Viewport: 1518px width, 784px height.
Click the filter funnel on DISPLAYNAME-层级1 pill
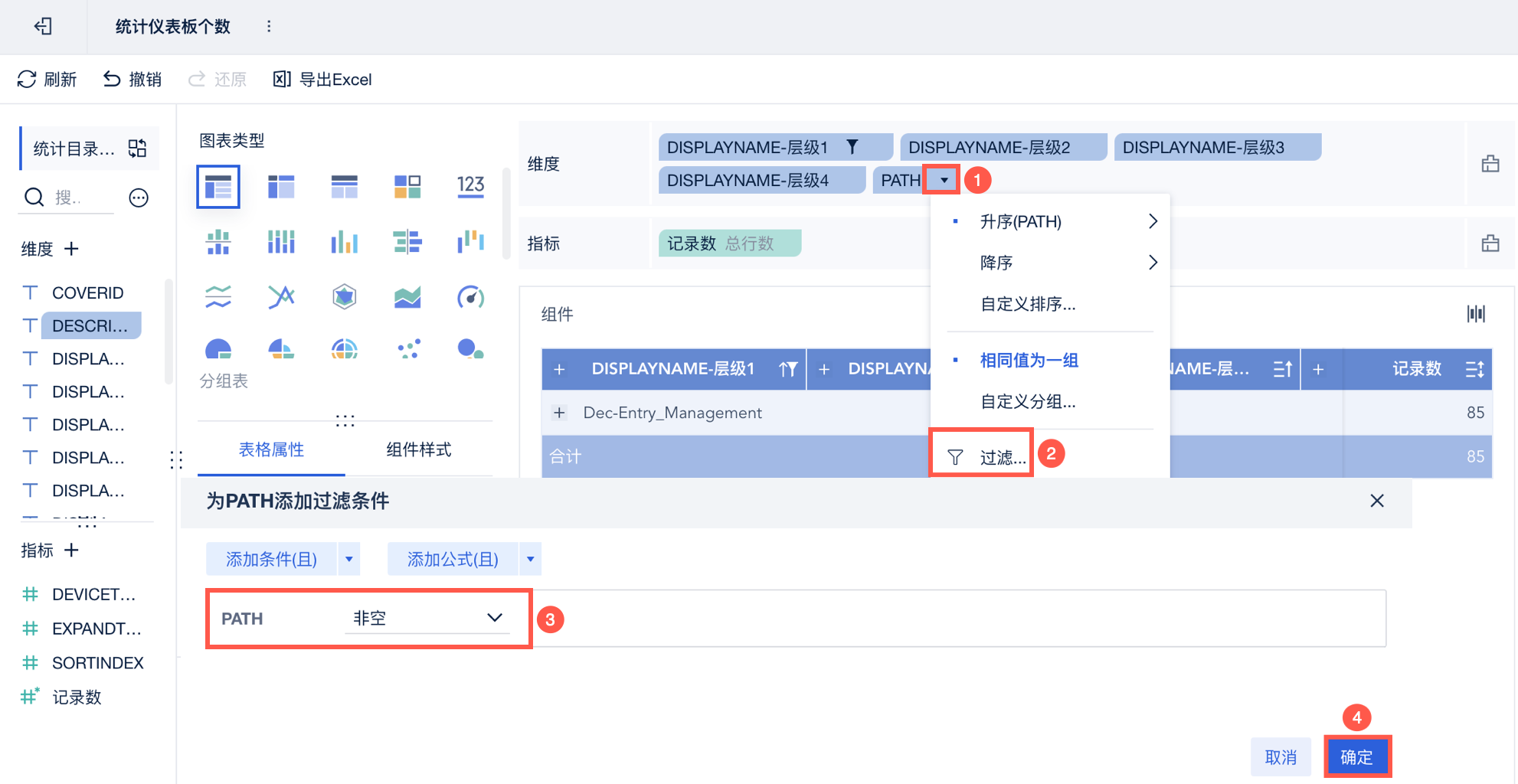tap(852, 147)
